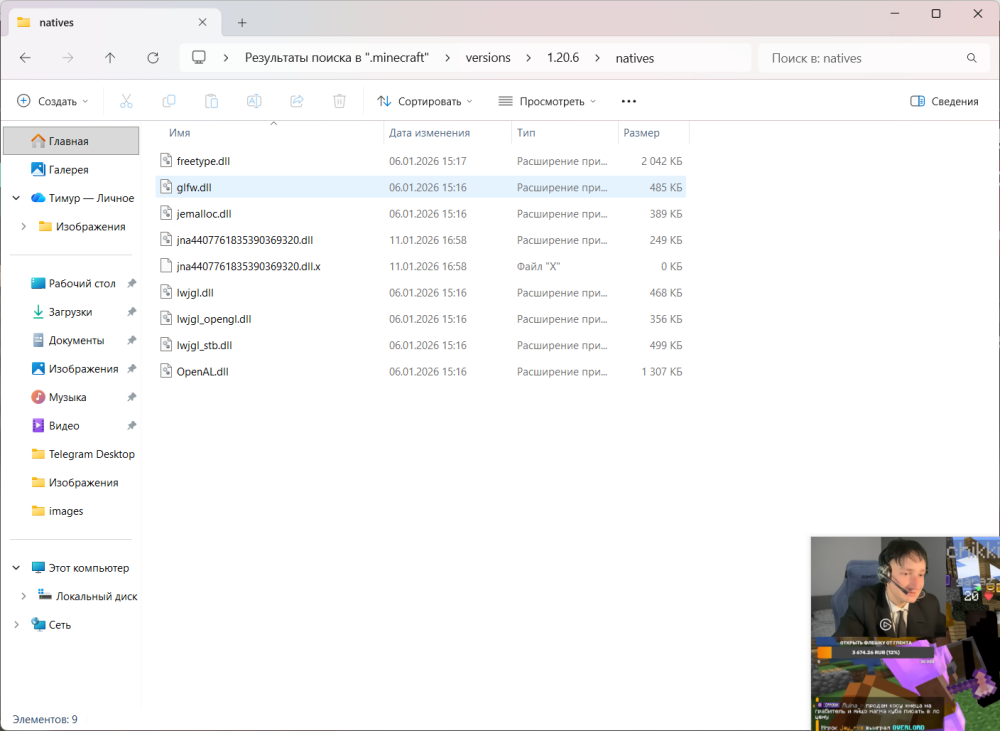Click the streamer video overlay thumbnail
The image size is (1000, 731).
(905, 633)
